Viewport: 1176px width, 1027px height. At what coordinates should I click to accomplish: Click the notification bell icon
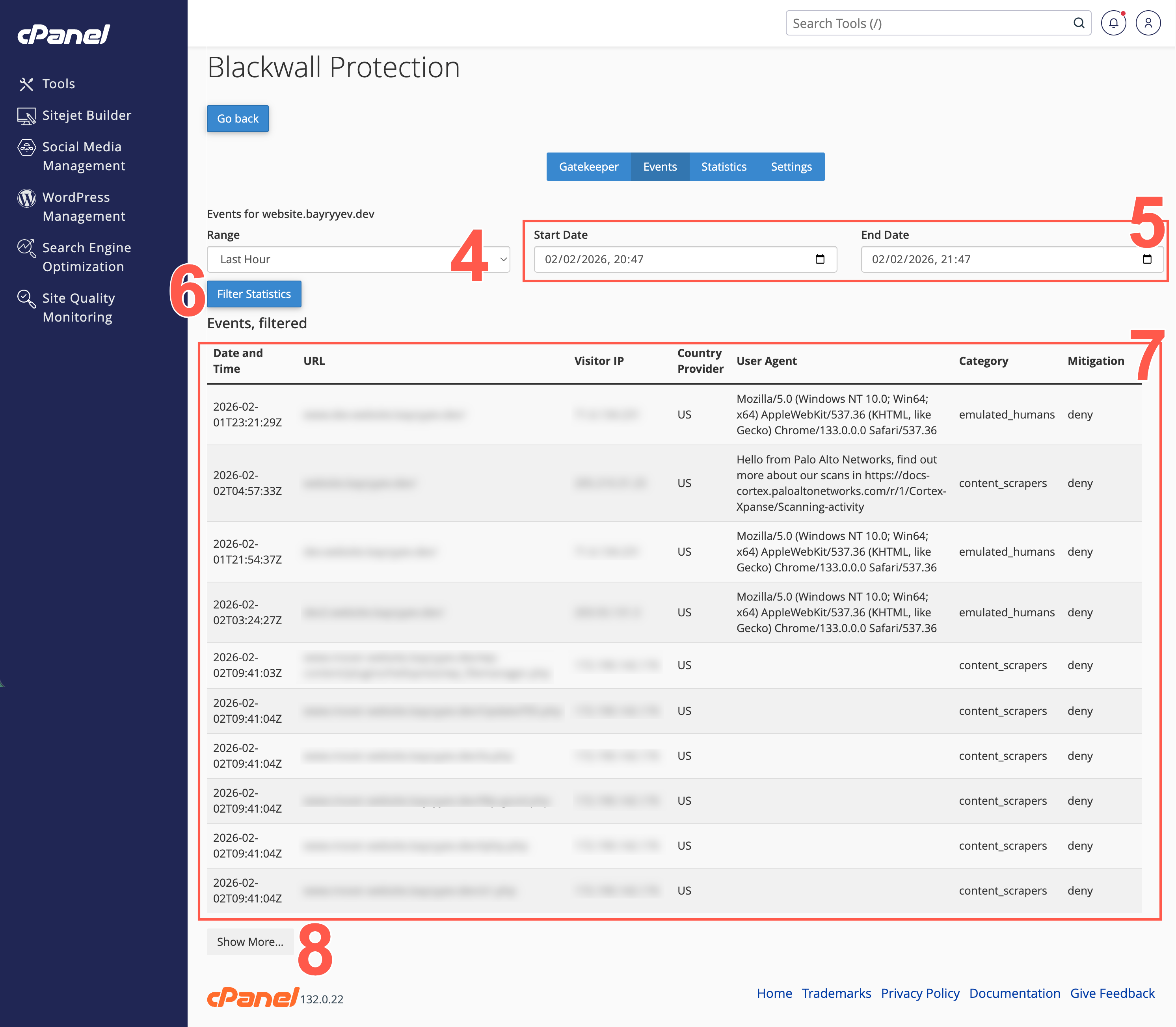coord(1113,23)
